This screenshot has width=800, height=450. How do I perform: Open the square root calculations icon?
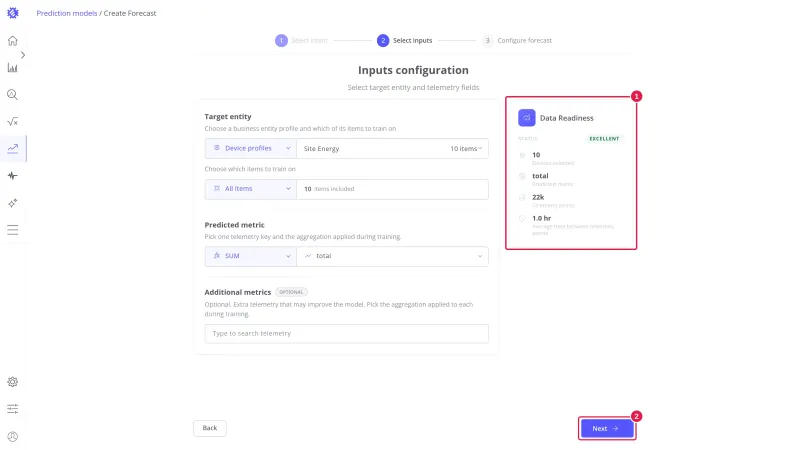[x=13, y=121]
